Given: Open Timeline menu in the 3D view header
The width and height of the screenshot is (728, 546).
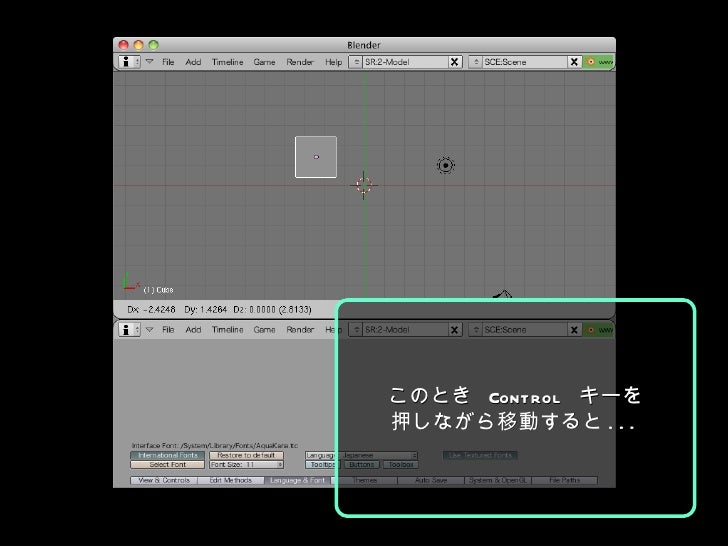Looking at the screenshot, I should pos(228,62).
